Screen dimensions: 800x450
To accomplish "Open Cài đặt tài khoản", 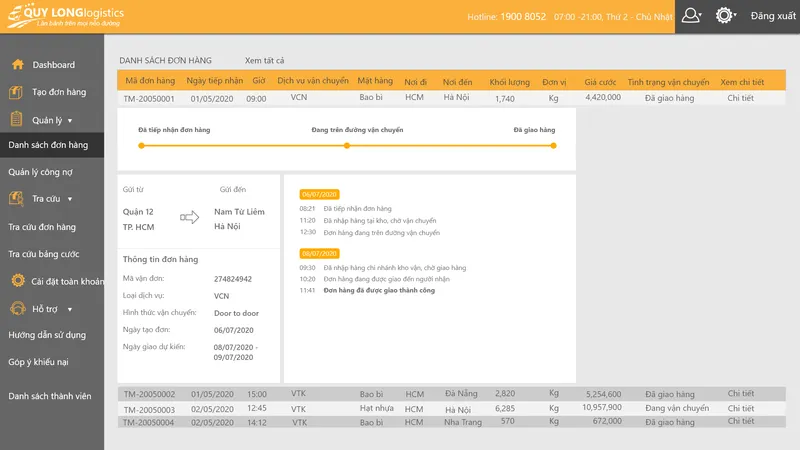I will [67, 281].
